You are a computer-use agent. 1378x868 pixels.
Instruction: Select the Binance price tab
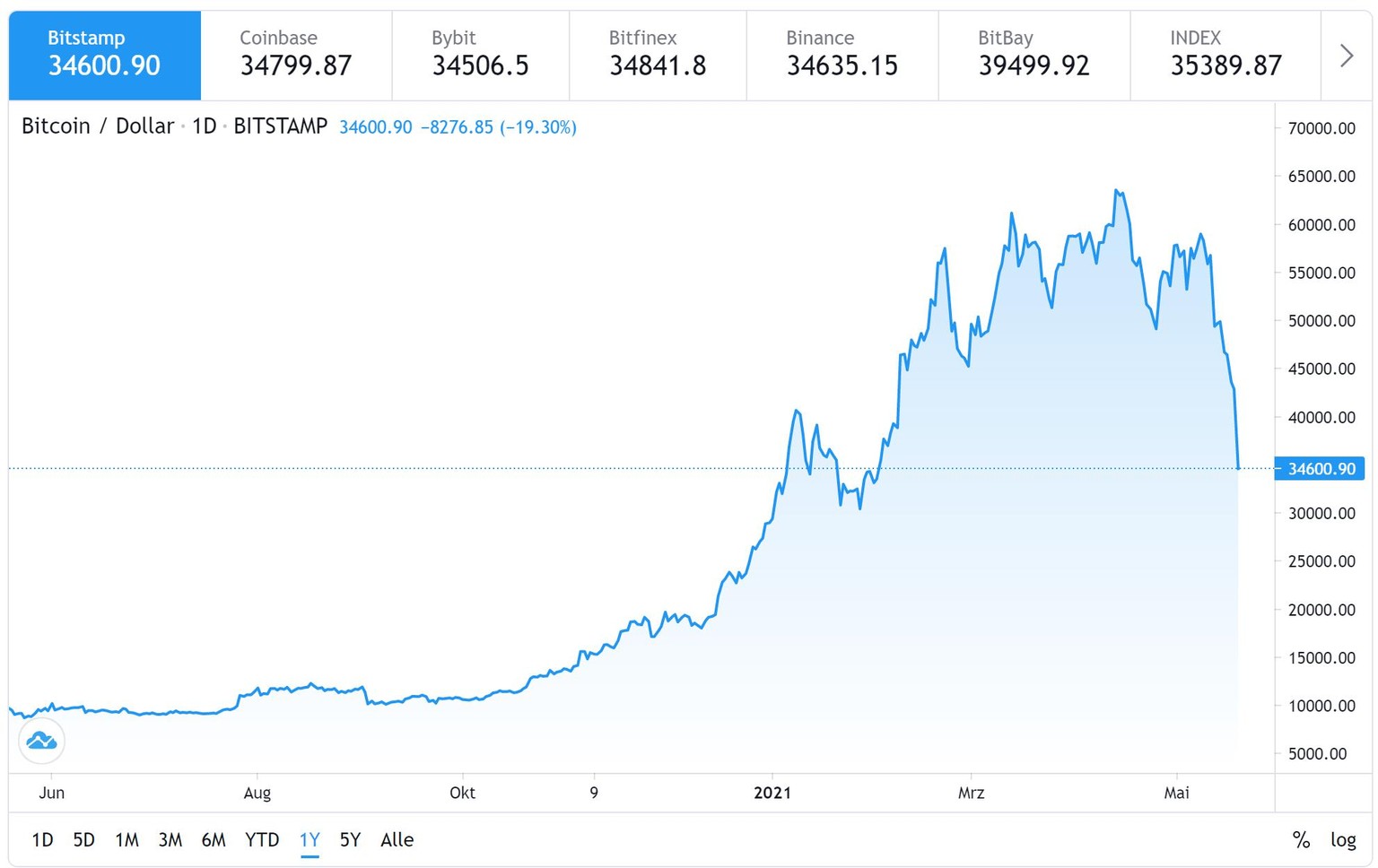click(842, 54)
